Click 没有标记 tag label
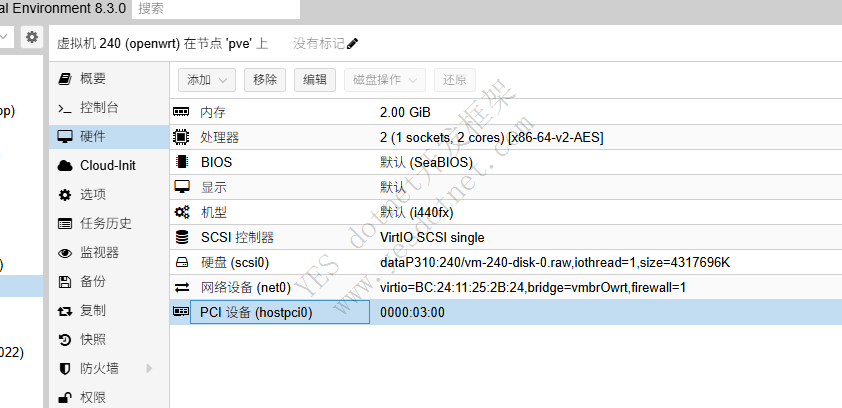Image resolution: width=842 pixels, height=408 pixels. pos(319,43)
